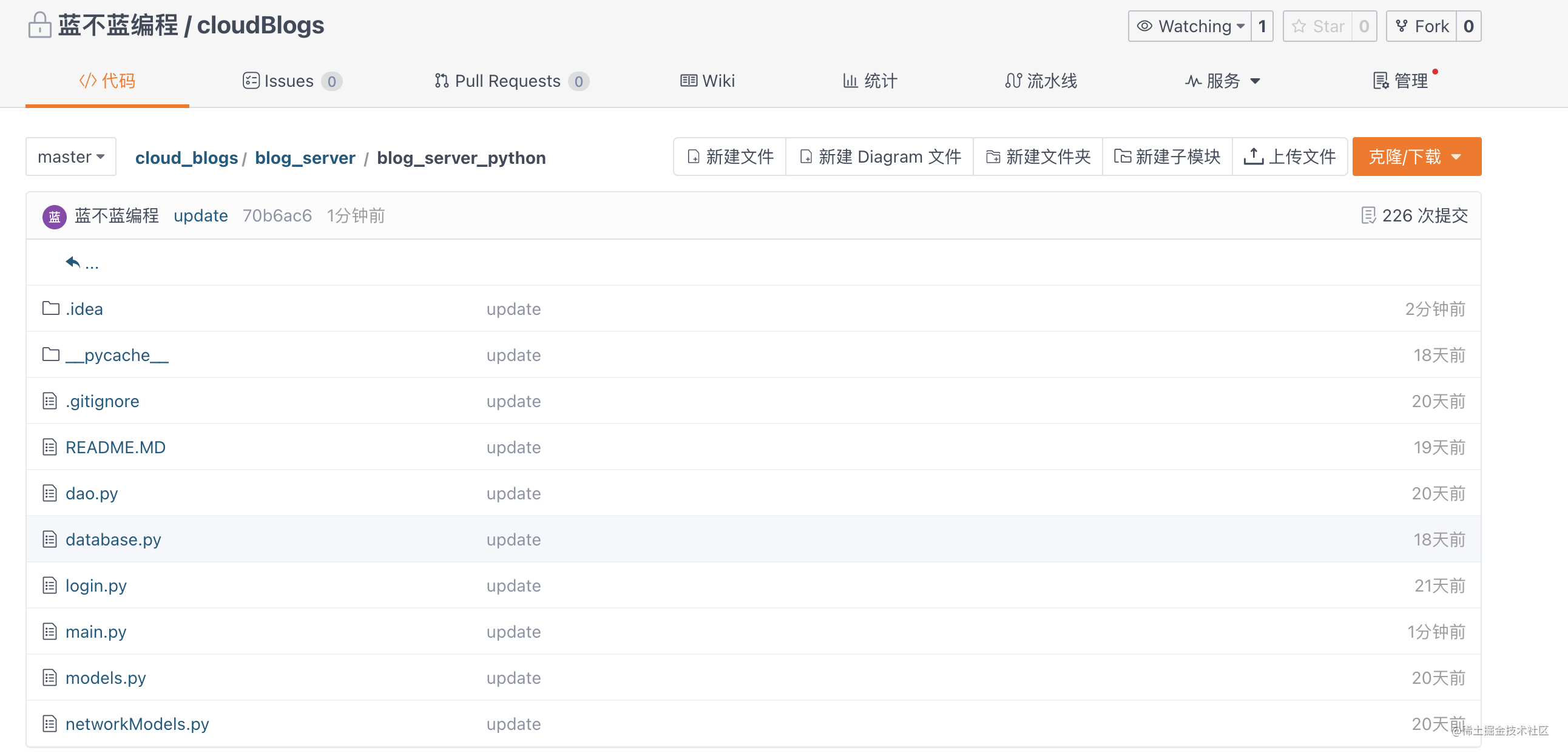The height and width of the screenshot is (756, 1568).
Task: Toggle the Star button
Action: tap(1319, 26)
